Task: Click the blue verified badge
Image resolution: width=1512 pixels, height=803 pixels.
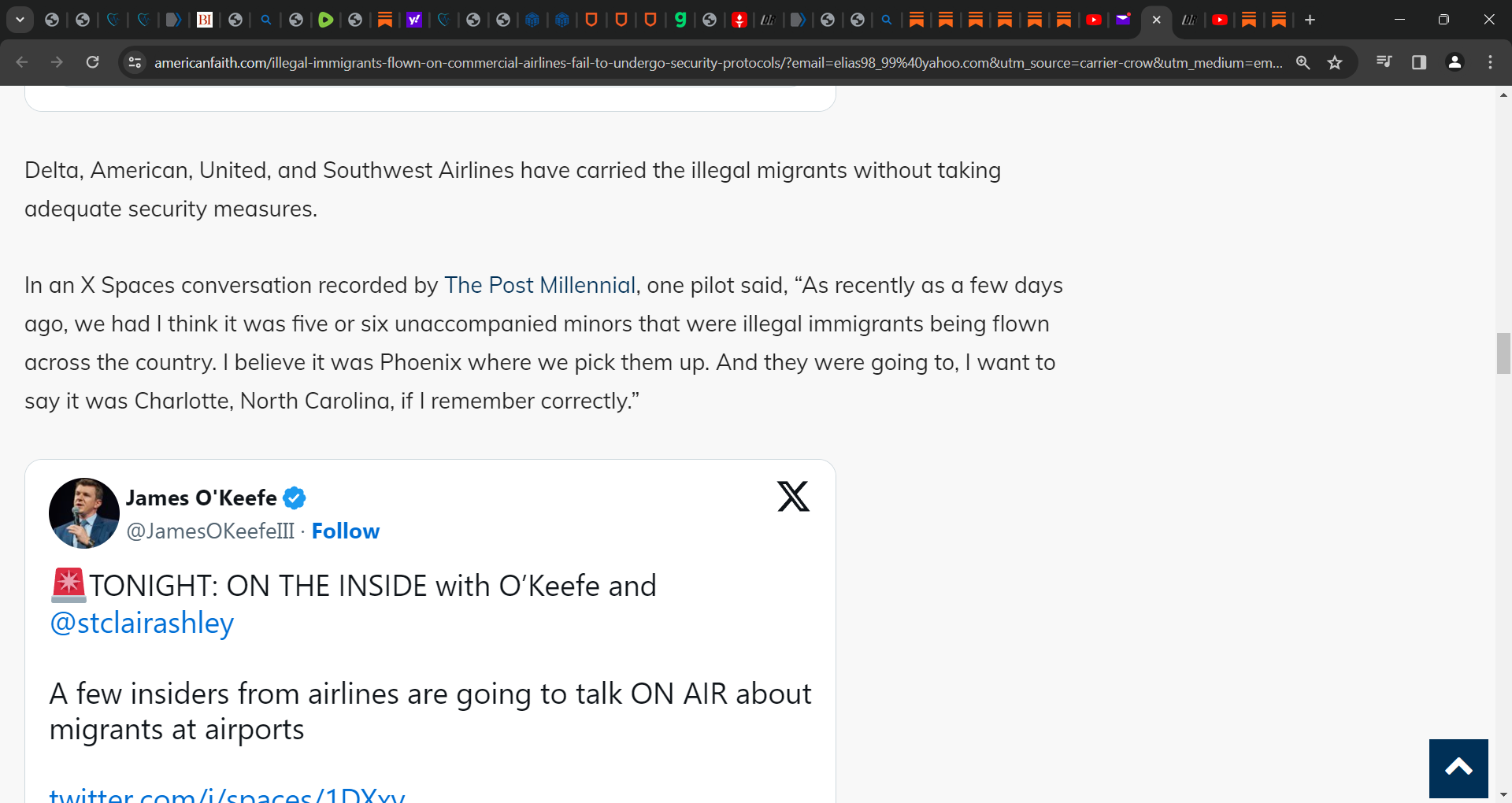Action: pyautogui.click(x=295, y=498)
